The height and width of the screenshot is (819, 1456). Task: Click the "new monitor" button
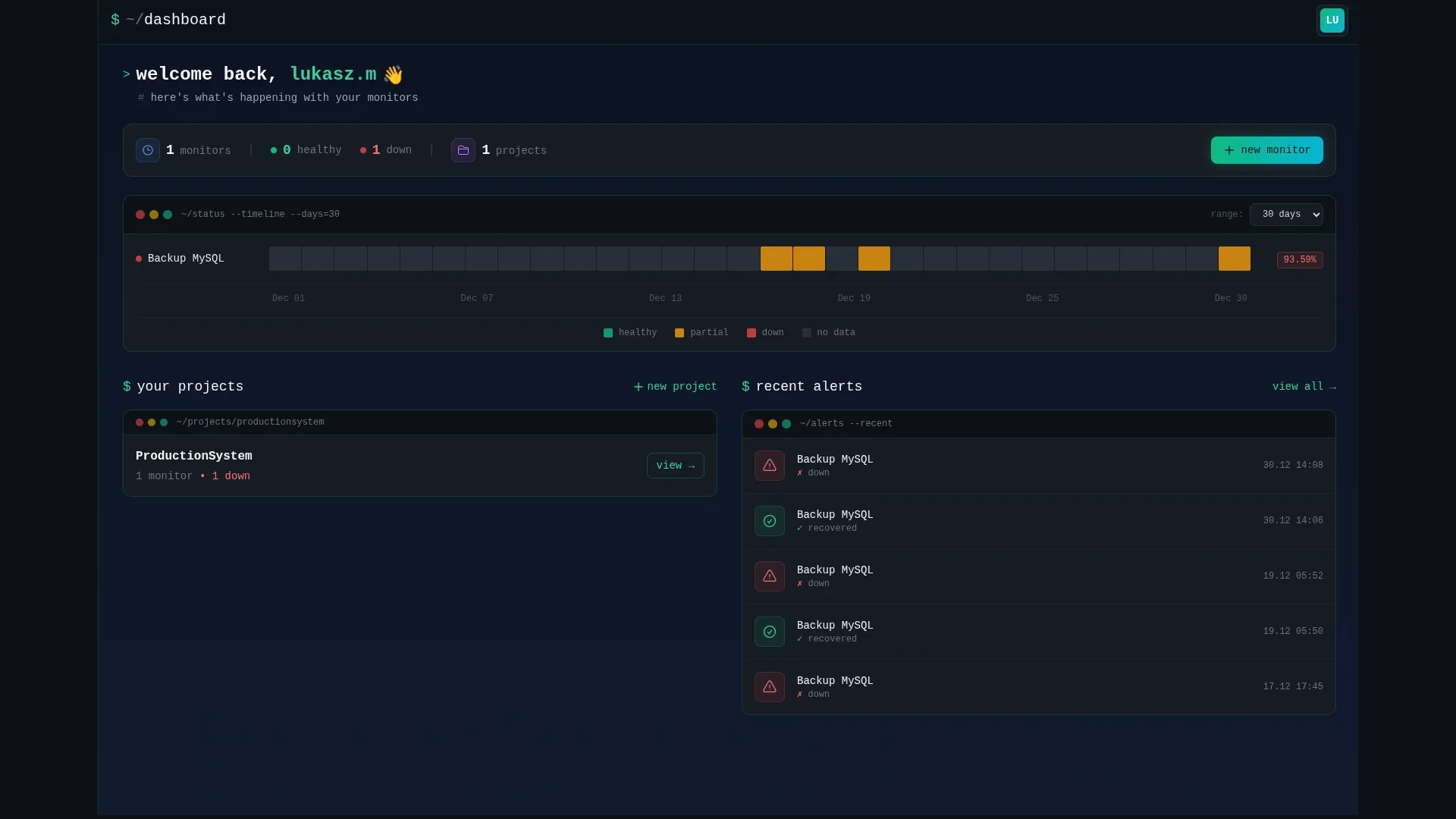coord(1266,150)
